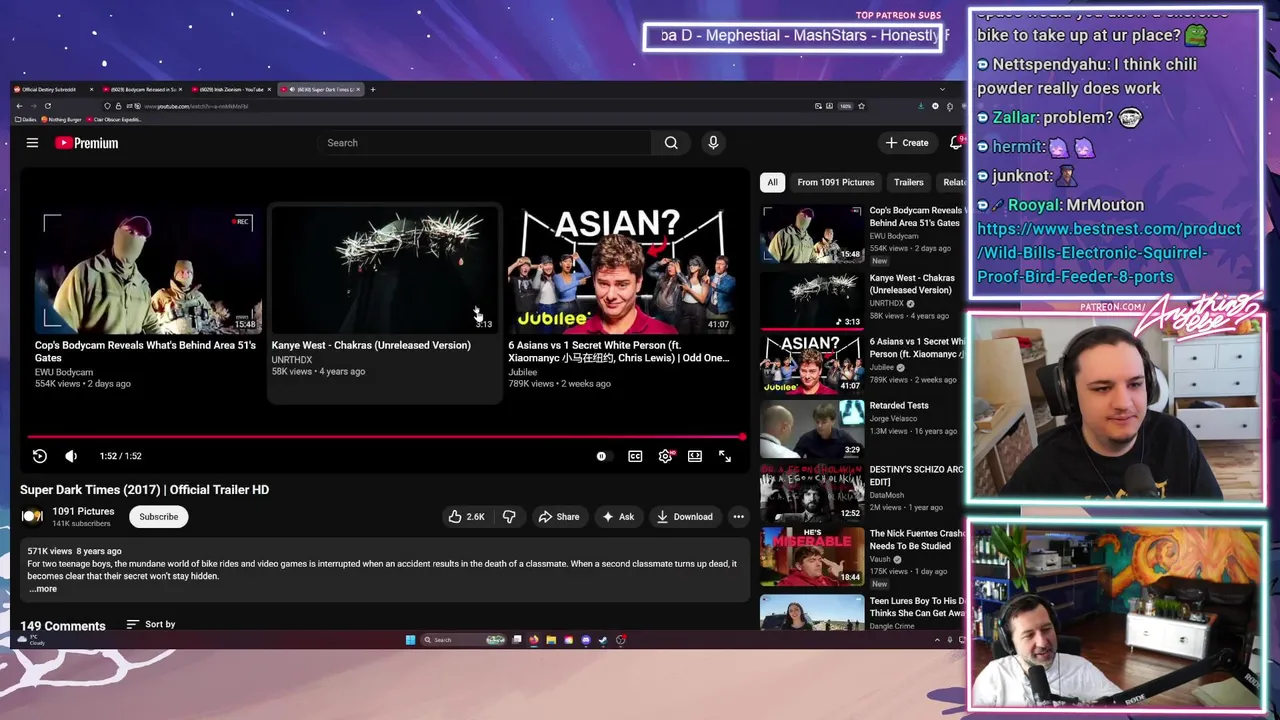Open the Nothing Burger bookmark

tap(61, 120)
